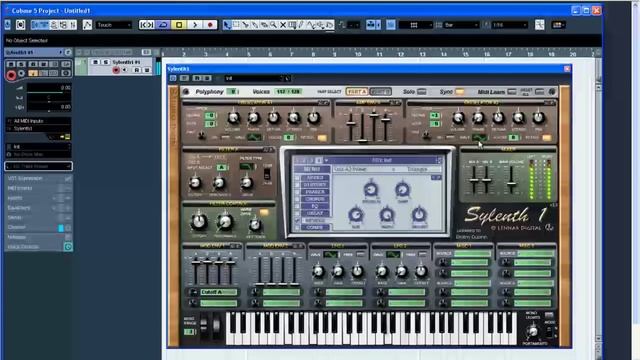Open the preset dropdown arrow in Sylenth1 display

coord(326,160)
